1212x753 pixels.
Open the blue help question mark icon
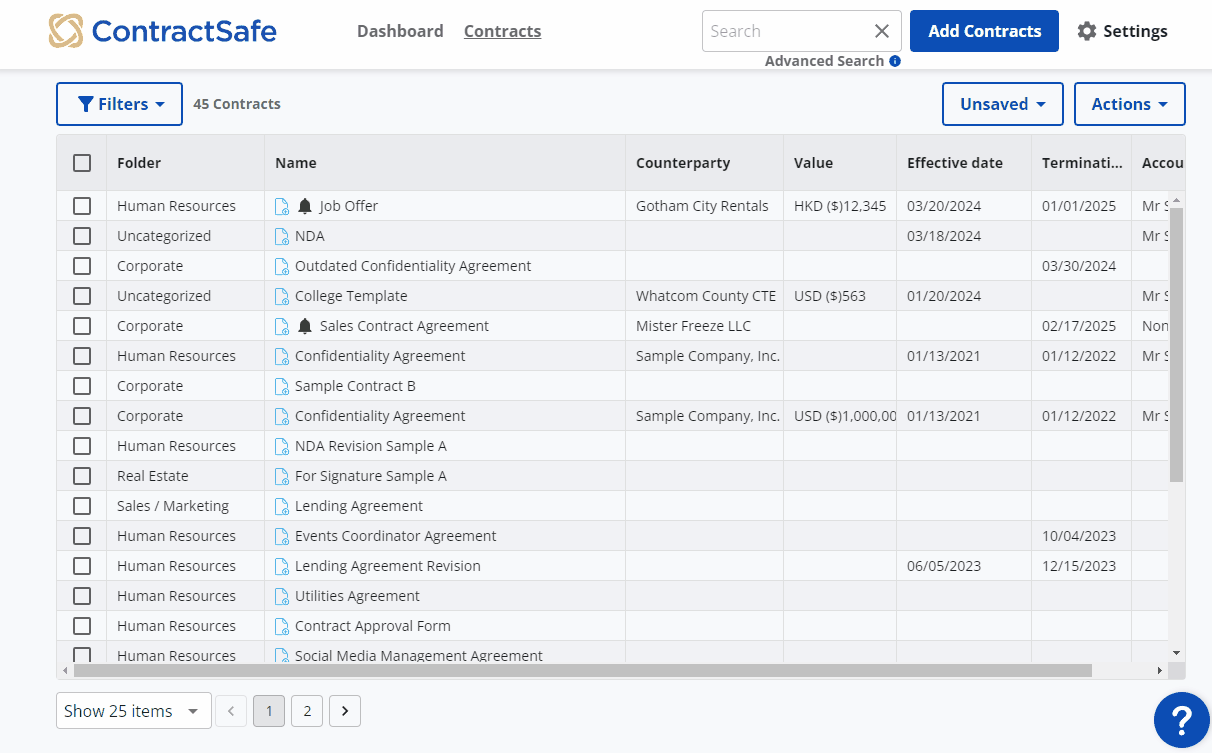(x=1181, y=719)
